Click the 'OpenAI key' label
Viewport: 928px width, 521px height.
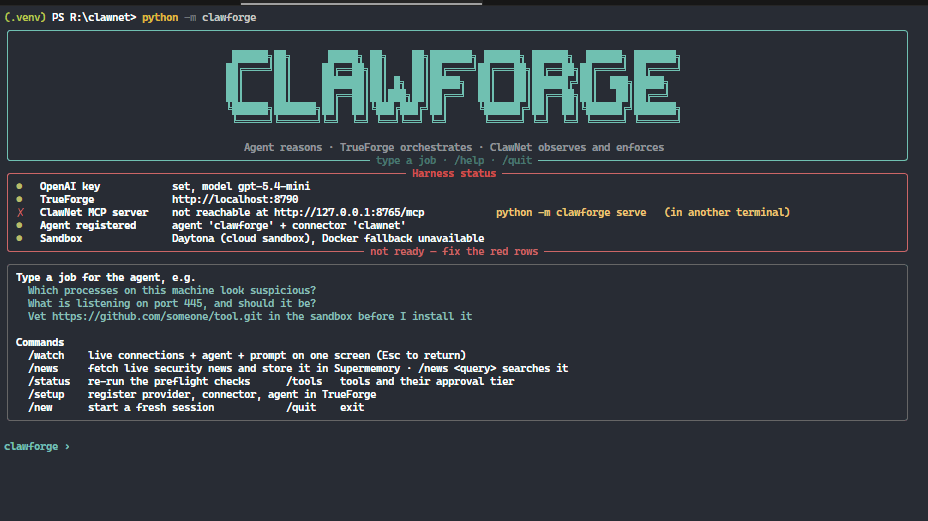(70, 186)
